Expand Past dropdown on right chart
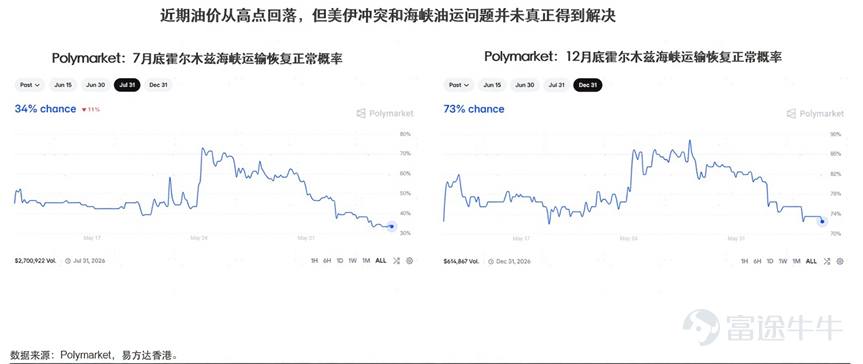The height and width of the screenshot is (364, 863). [459, 85]
